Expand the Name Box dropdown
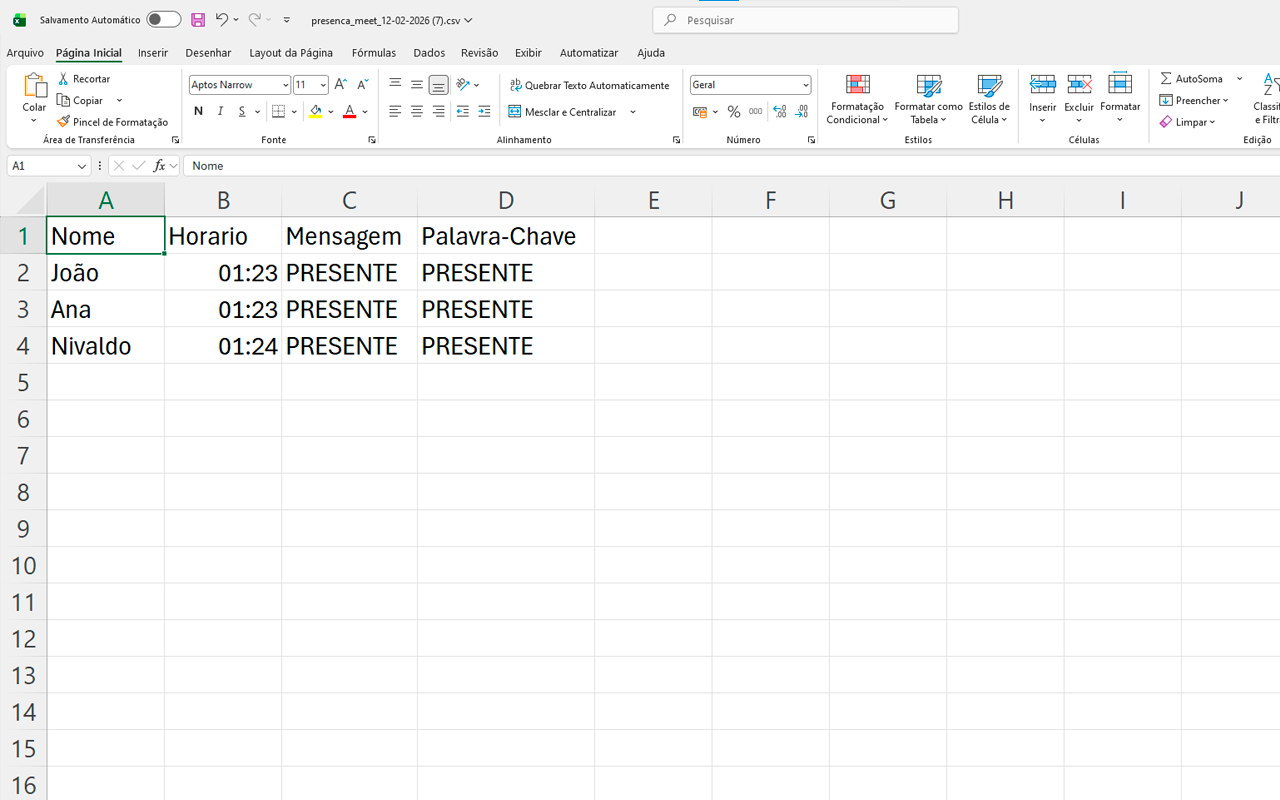1280x800 pixels. [82, 166]
